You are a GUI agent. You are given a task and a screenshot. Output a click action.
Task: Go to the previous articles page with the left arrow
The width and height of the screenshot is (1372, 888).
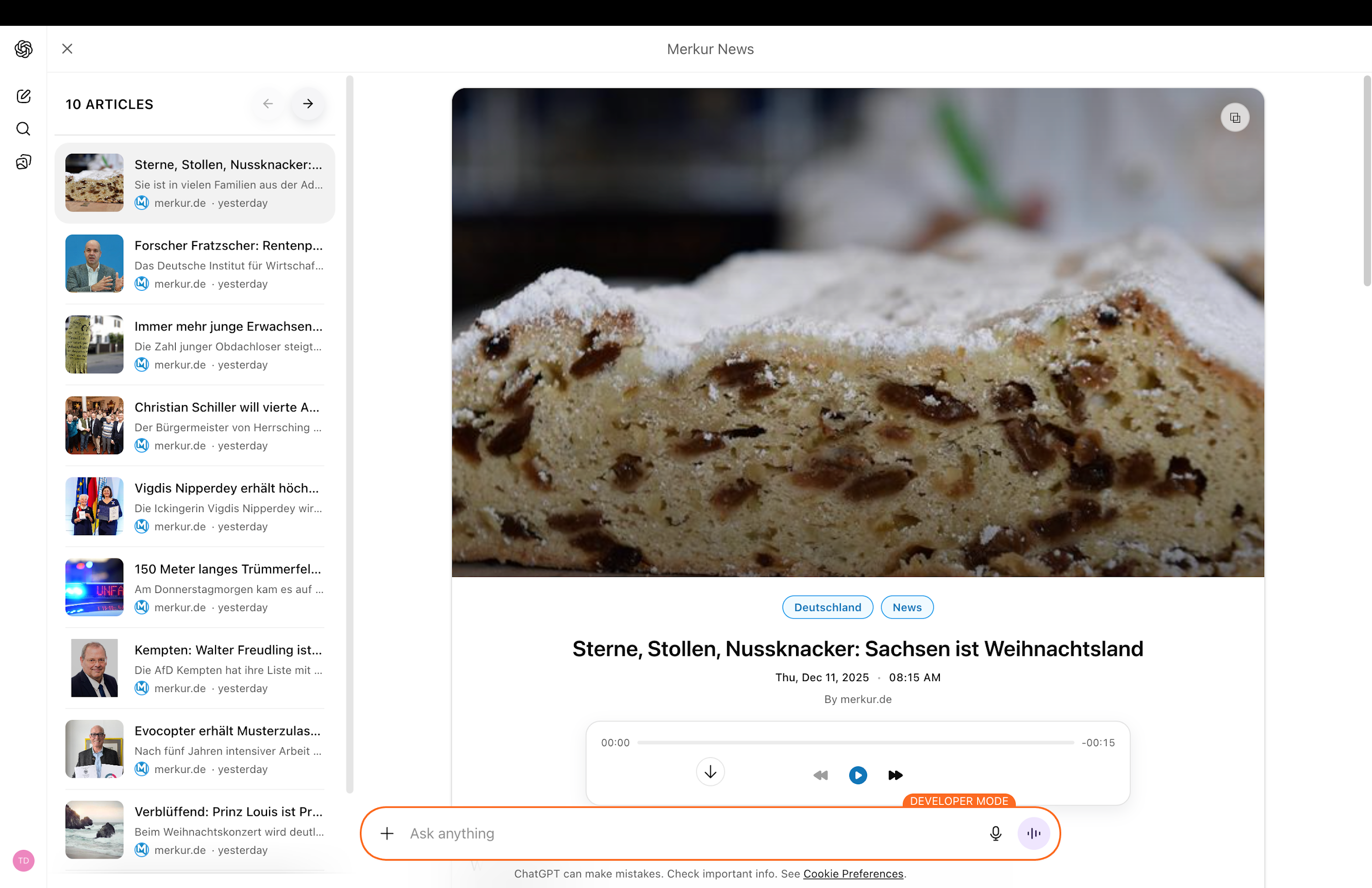pos(268,104)
